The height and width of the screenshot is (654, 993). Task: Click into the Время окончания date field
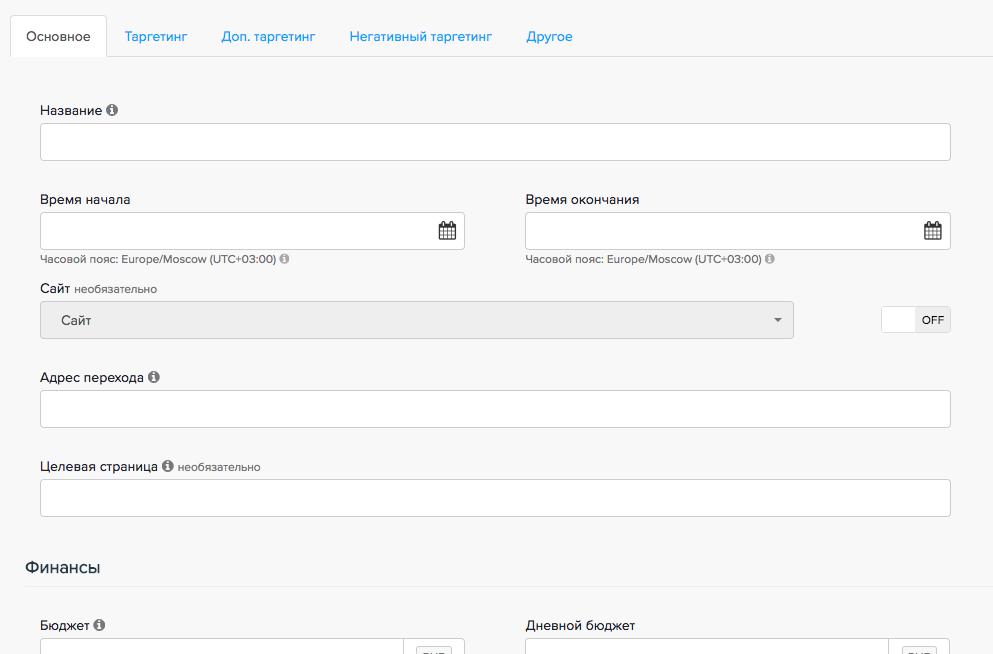point(722,231)
